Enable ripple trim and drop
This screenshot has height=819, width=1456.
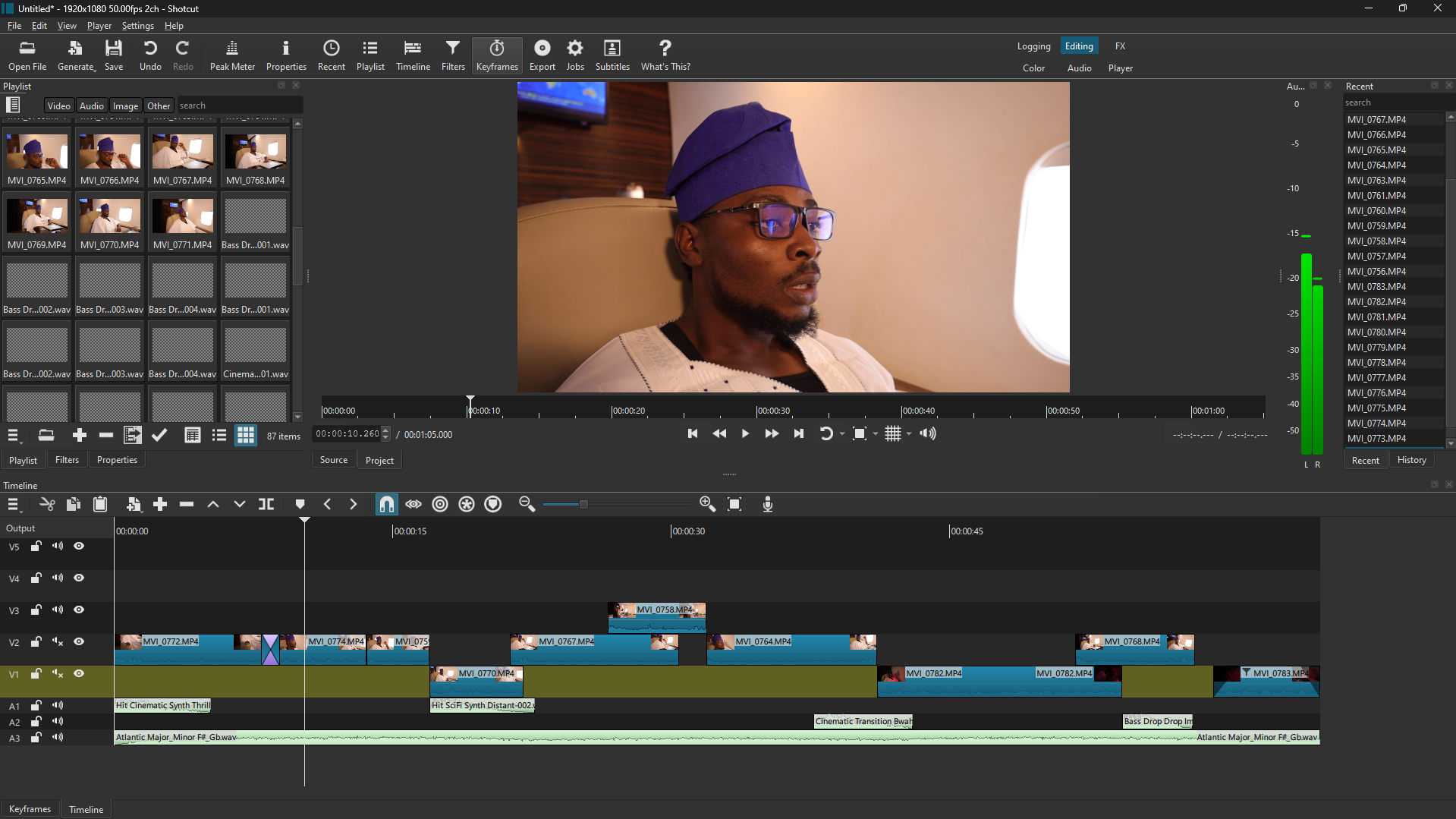[440, 504]
